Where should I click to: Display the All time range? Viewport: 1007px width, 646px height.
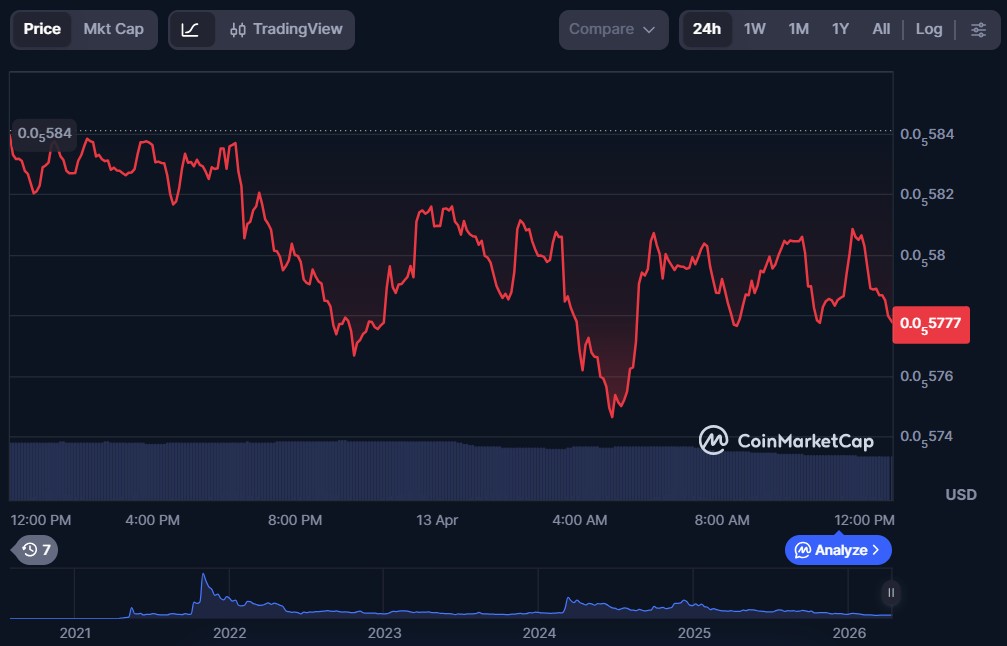coord(881,29)
